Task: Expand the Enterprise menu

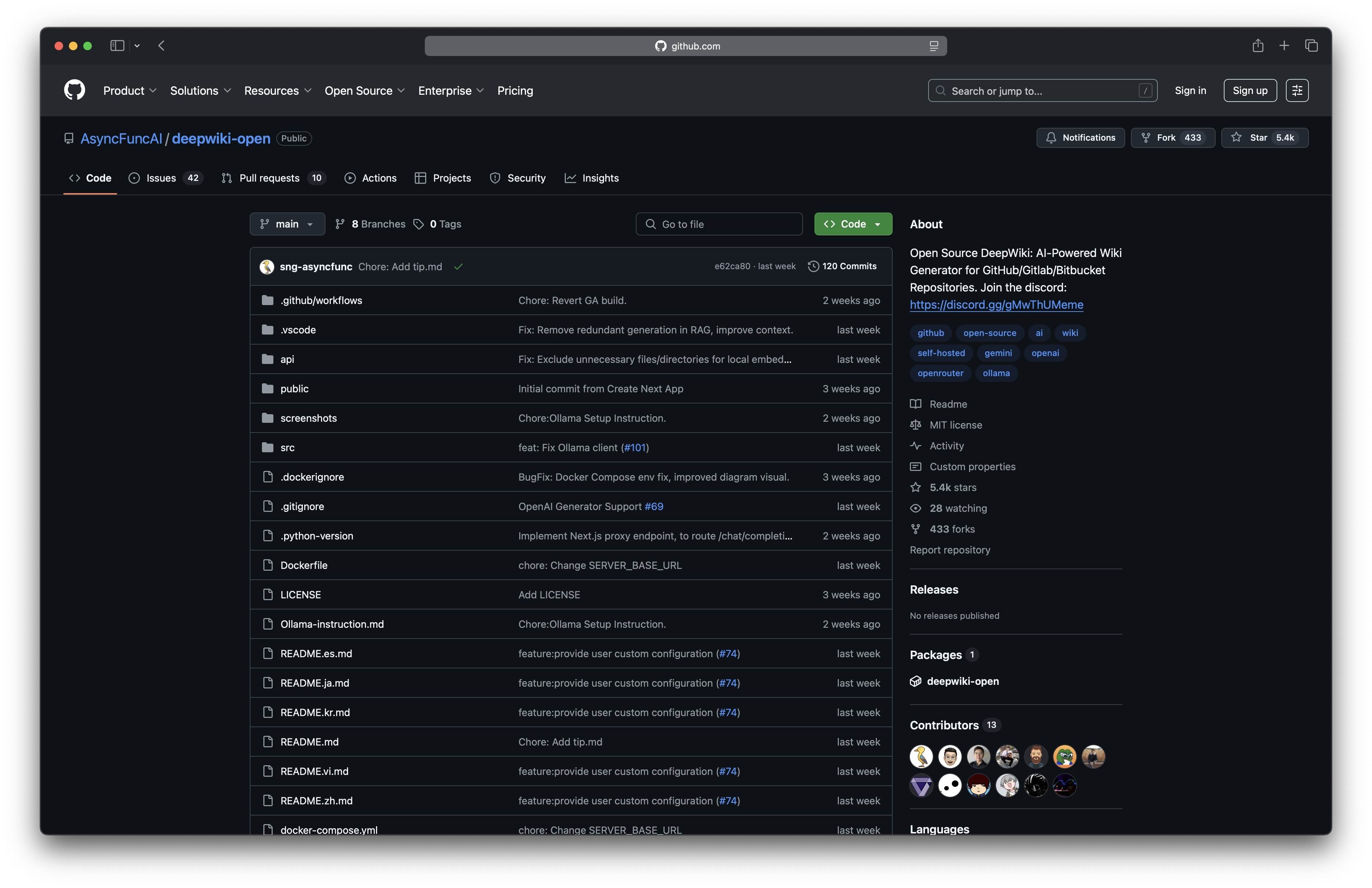Action: pyautogui.click(x=451, y=90)
